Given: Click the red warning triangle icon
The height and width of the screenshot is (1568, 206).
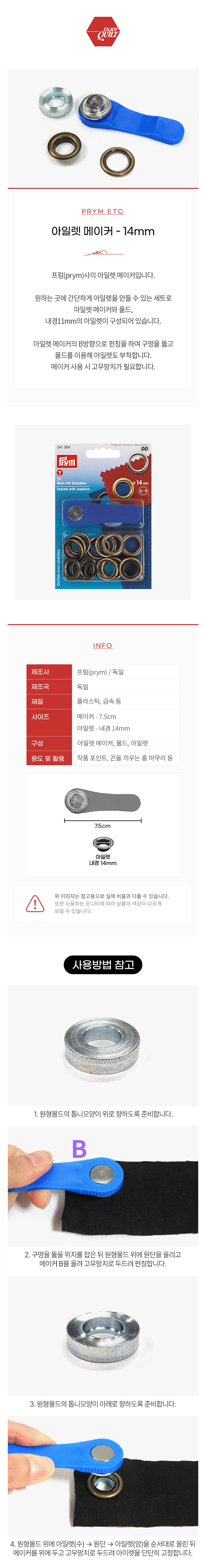Looking at the screenshot, I should pos(35,903).
